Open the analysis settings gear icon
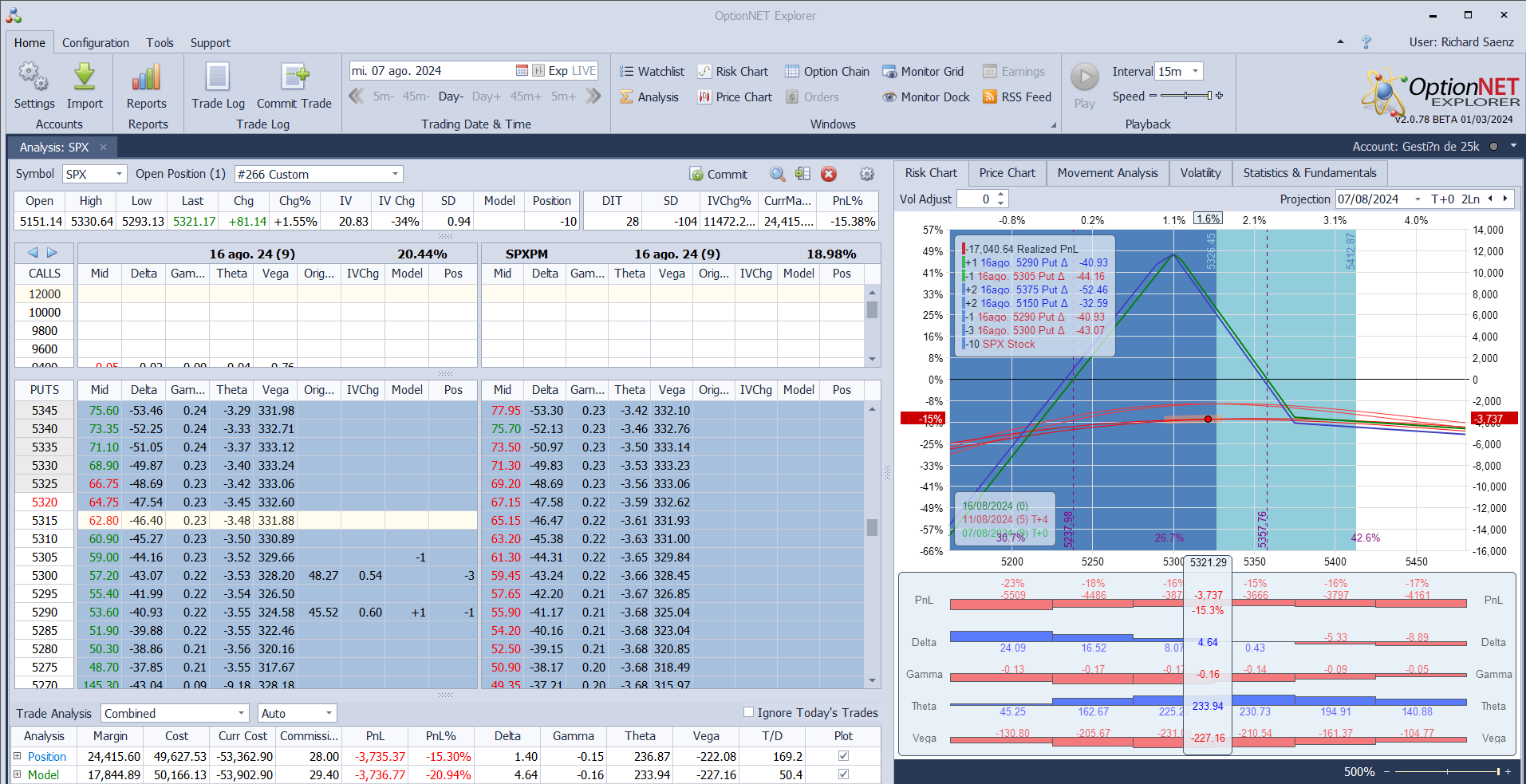Viewport: 1526px width, 784px height. [x=867, y=174]
